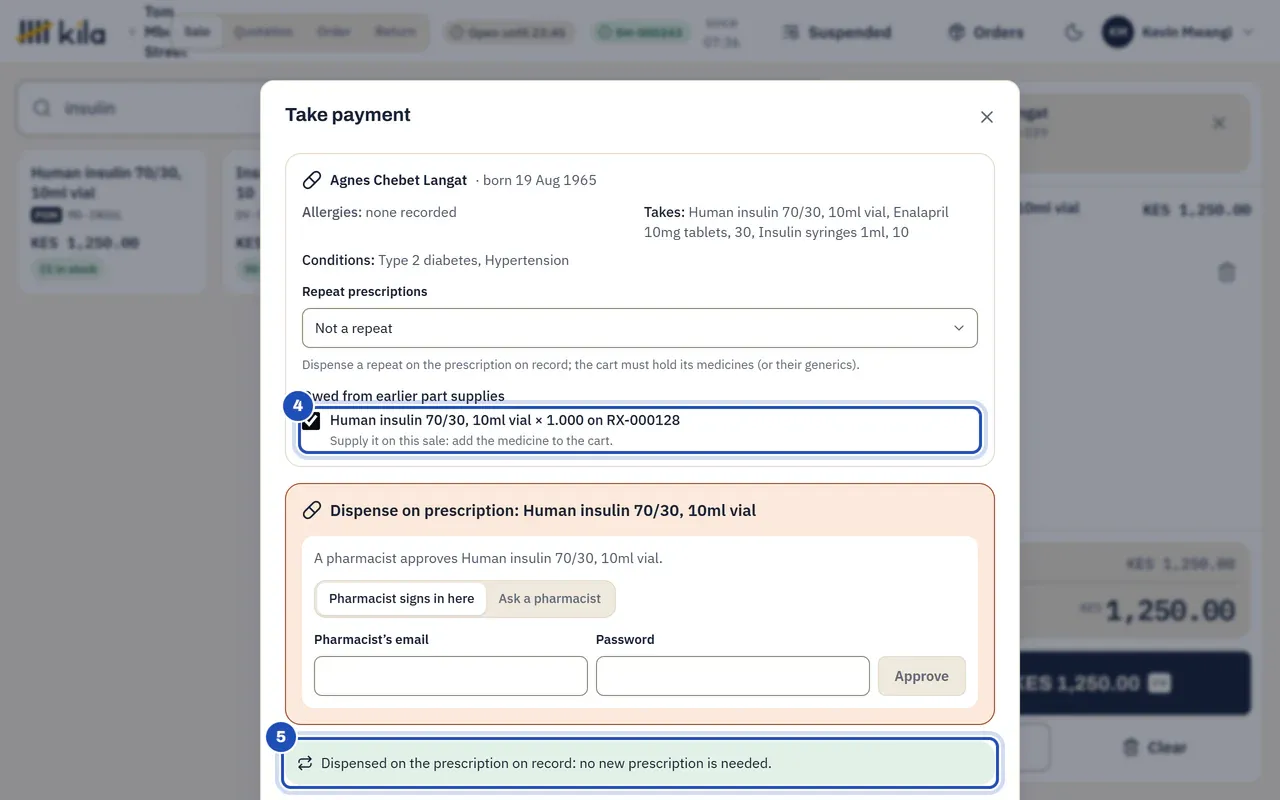Screen dimensions: 1280x800
Task: Dismiss the customer banner with its X
Action: tap(1219, 123)
